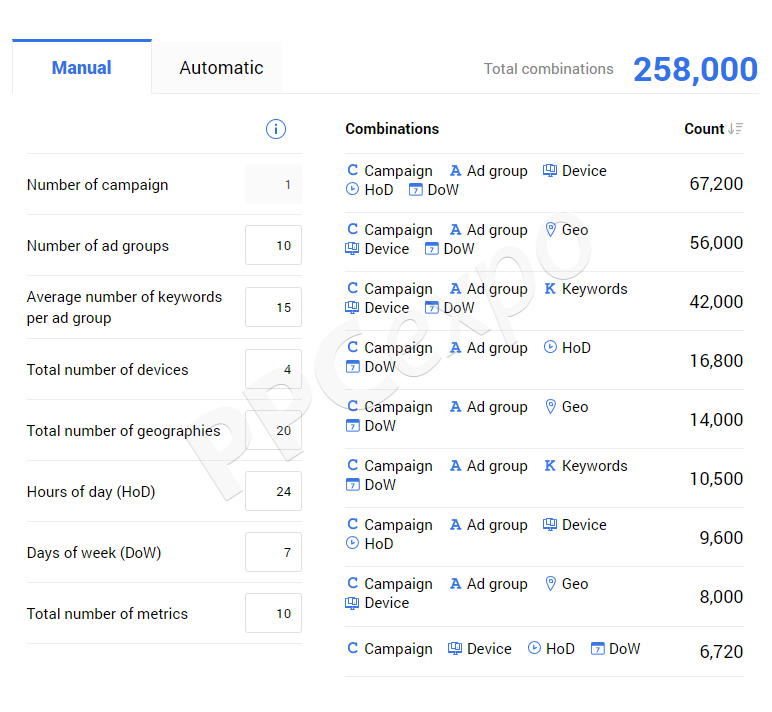Click HoD clock icon in 67,200 row
Viewport: 772px width, 712px height.
pyautogui.click(x=353, y=189)
